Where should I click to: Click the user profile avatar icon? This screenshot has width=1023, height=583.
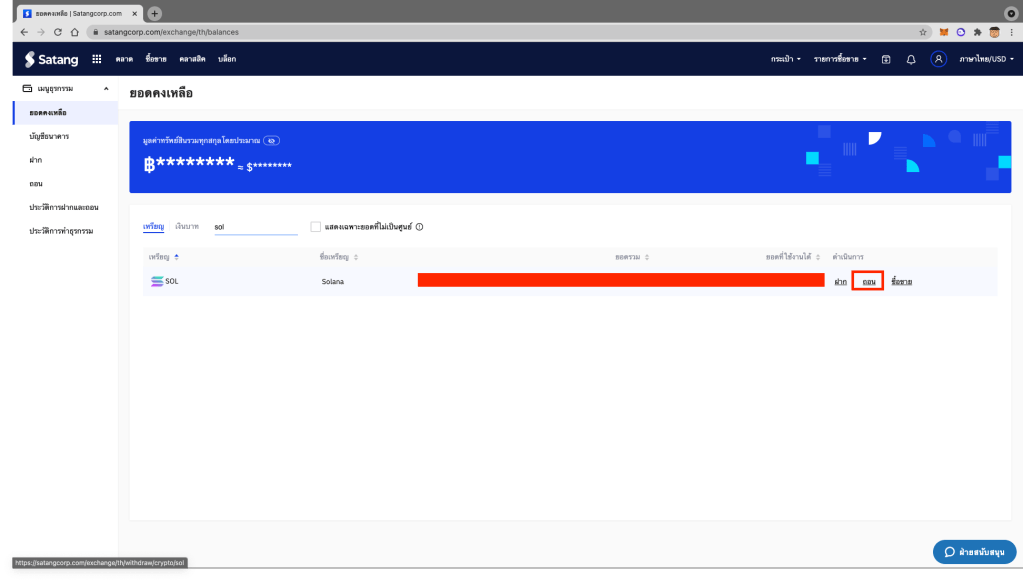(x=938, y=59)
